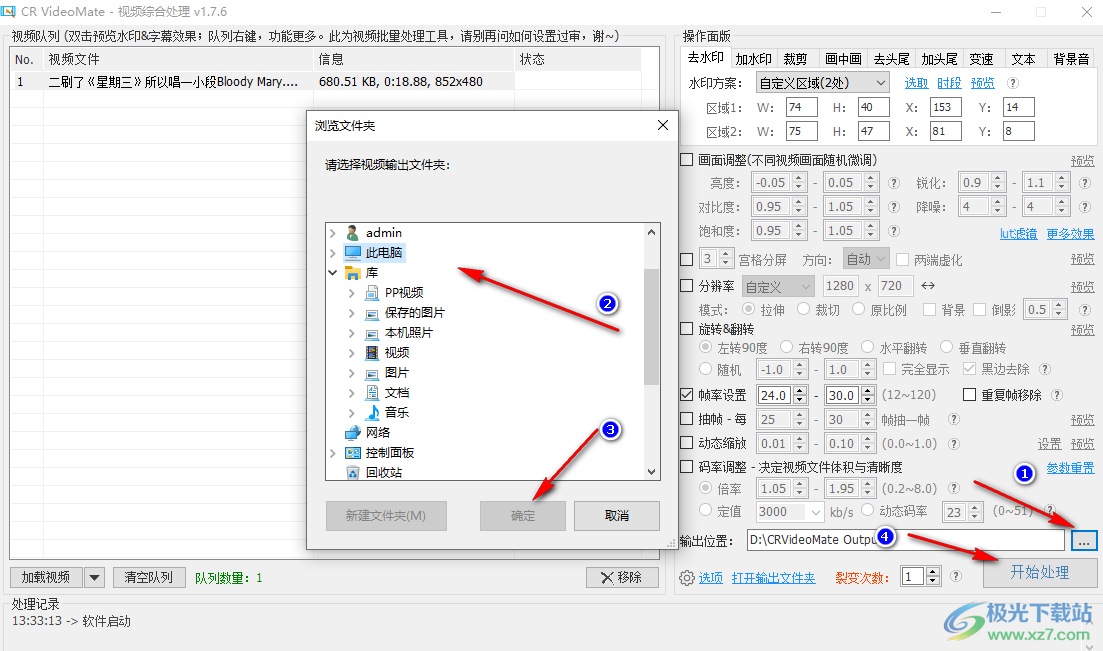Open the 打开输出文件夹 link
This screenshot has width=1103, height=651.
(774, 578)
